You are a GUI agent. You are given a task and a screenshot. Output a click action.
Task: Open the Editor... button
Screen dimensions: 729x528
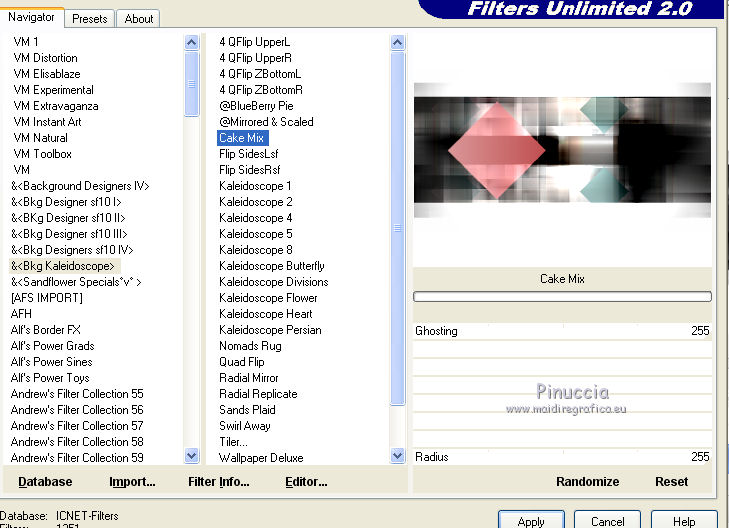306,482
